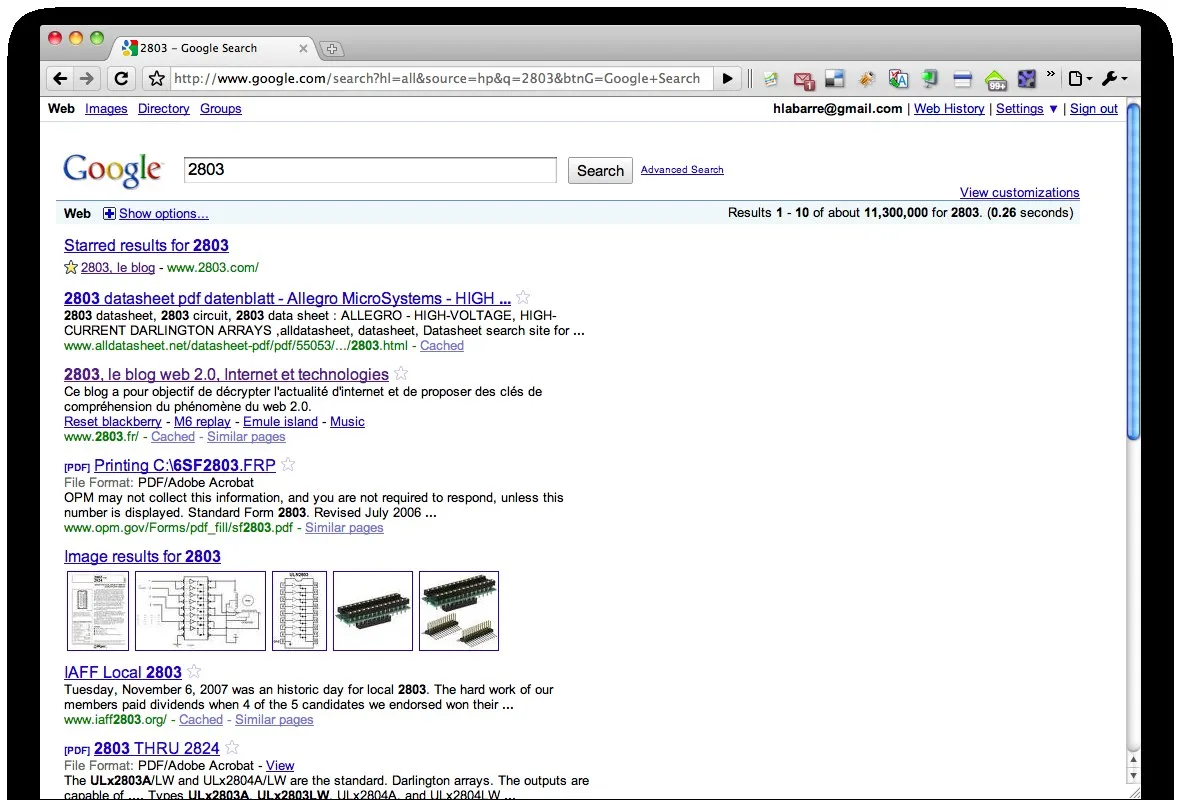
Task: Expand Show options with the plus icon
Action: coord(109,213)
